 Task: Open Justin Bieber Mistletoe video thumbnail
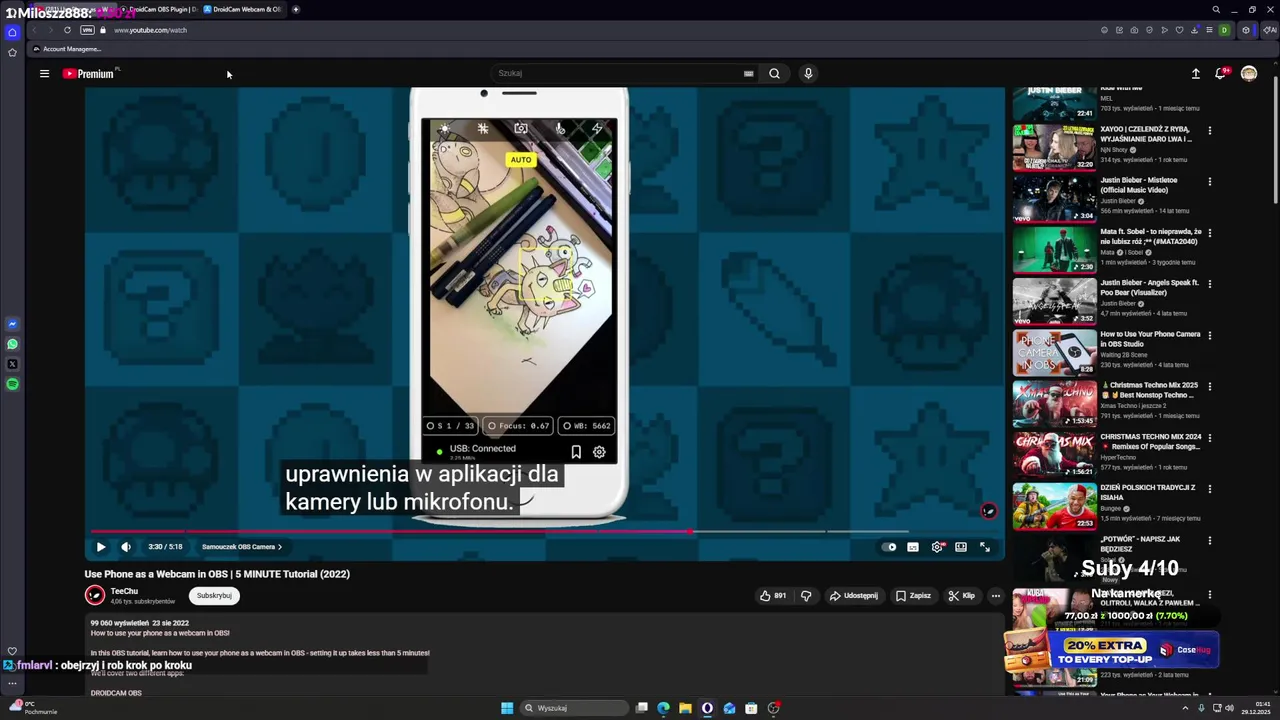coord(1054,198)
